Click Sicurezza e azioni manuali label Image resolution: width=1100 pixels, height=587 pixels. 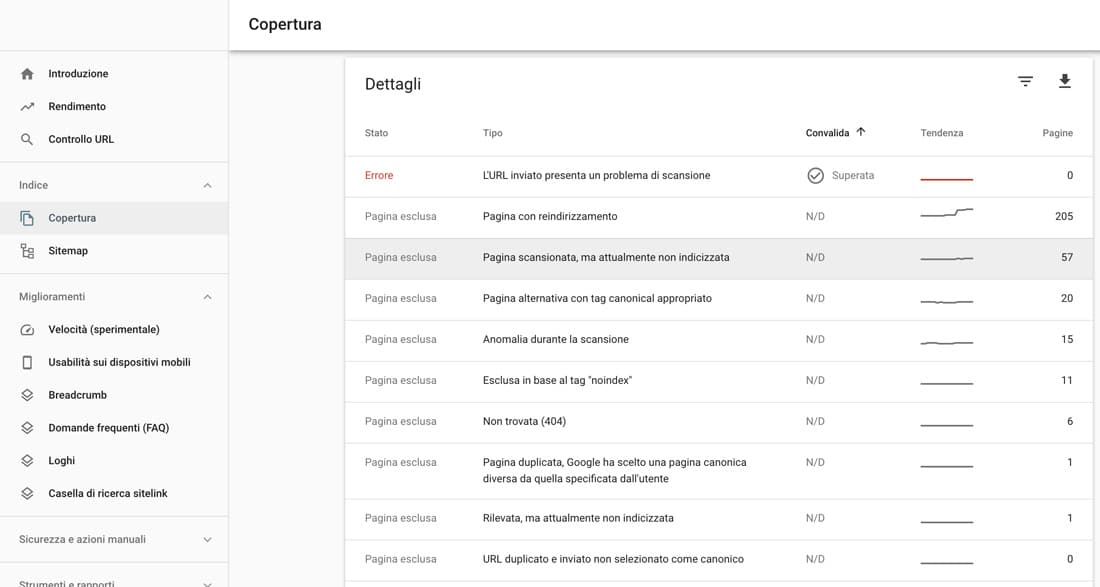tap(82, 539)
